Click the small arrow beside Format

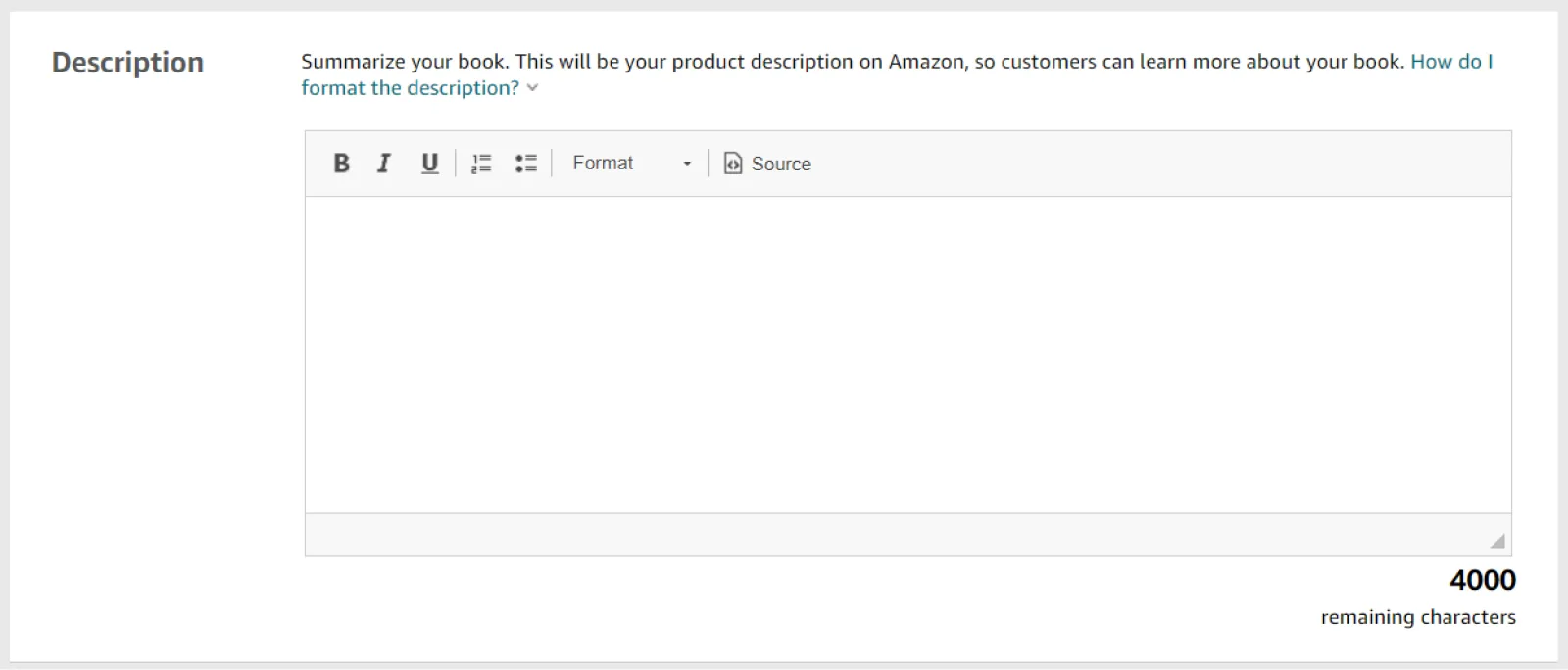point(687,164)
